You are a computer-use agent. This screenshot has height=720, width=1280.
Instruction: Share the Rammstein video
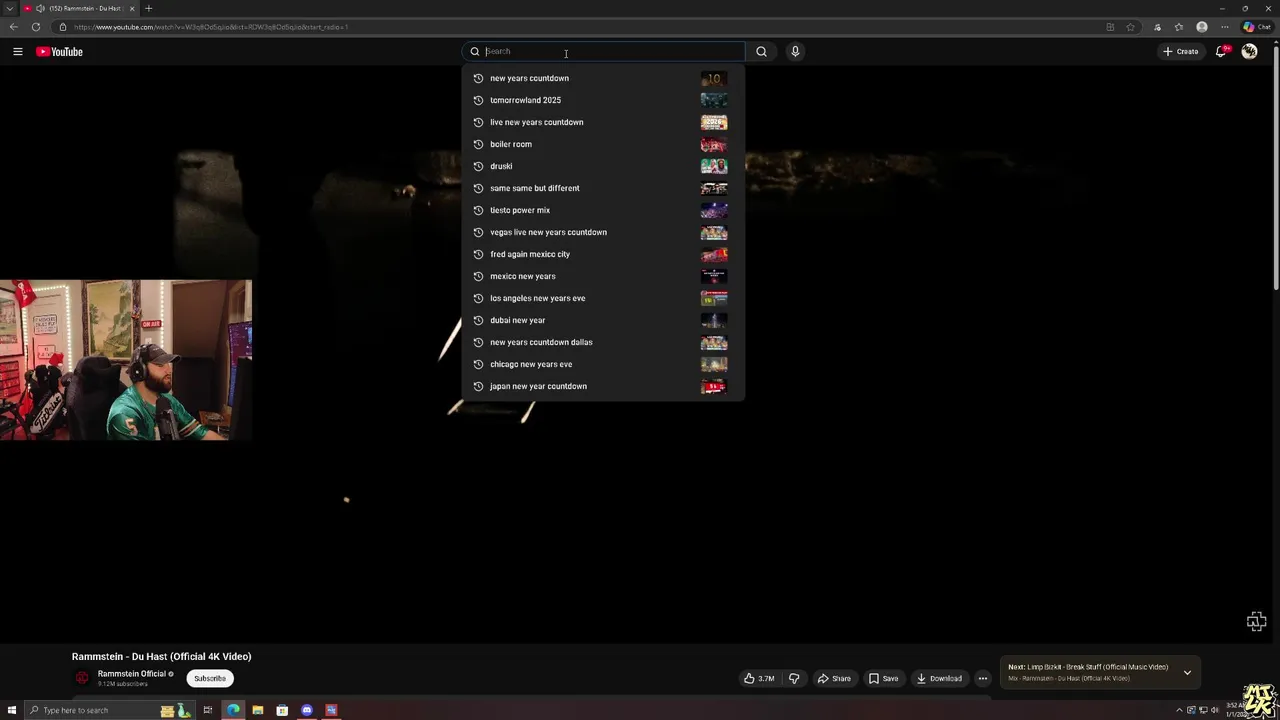click(x=834, y=678)
